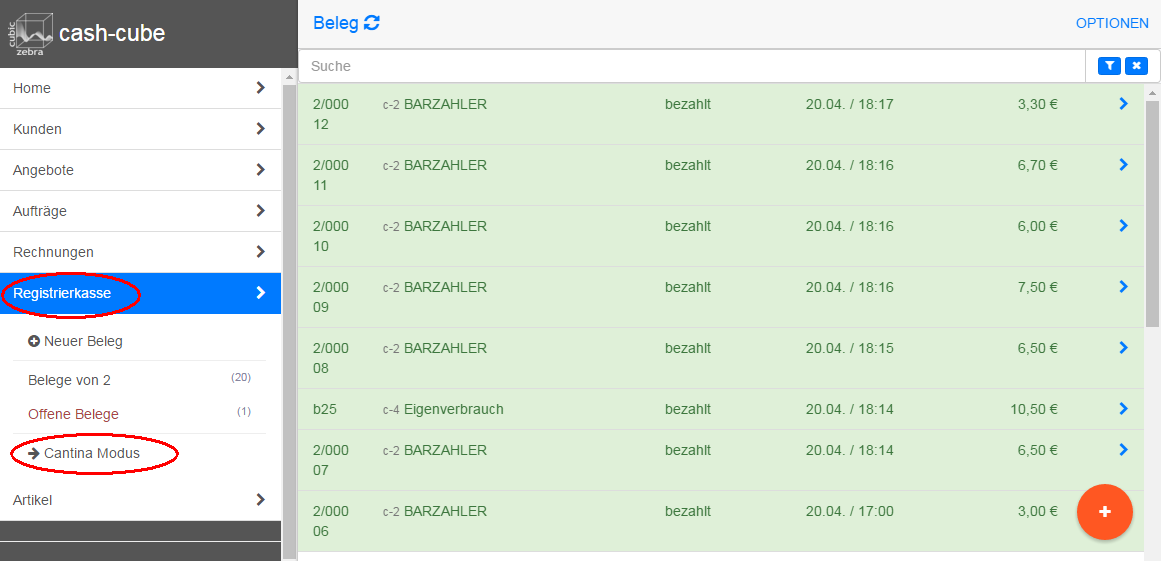Collapse the Registrierkasse section chevron
1161x561 pixels.
[260, 293]
